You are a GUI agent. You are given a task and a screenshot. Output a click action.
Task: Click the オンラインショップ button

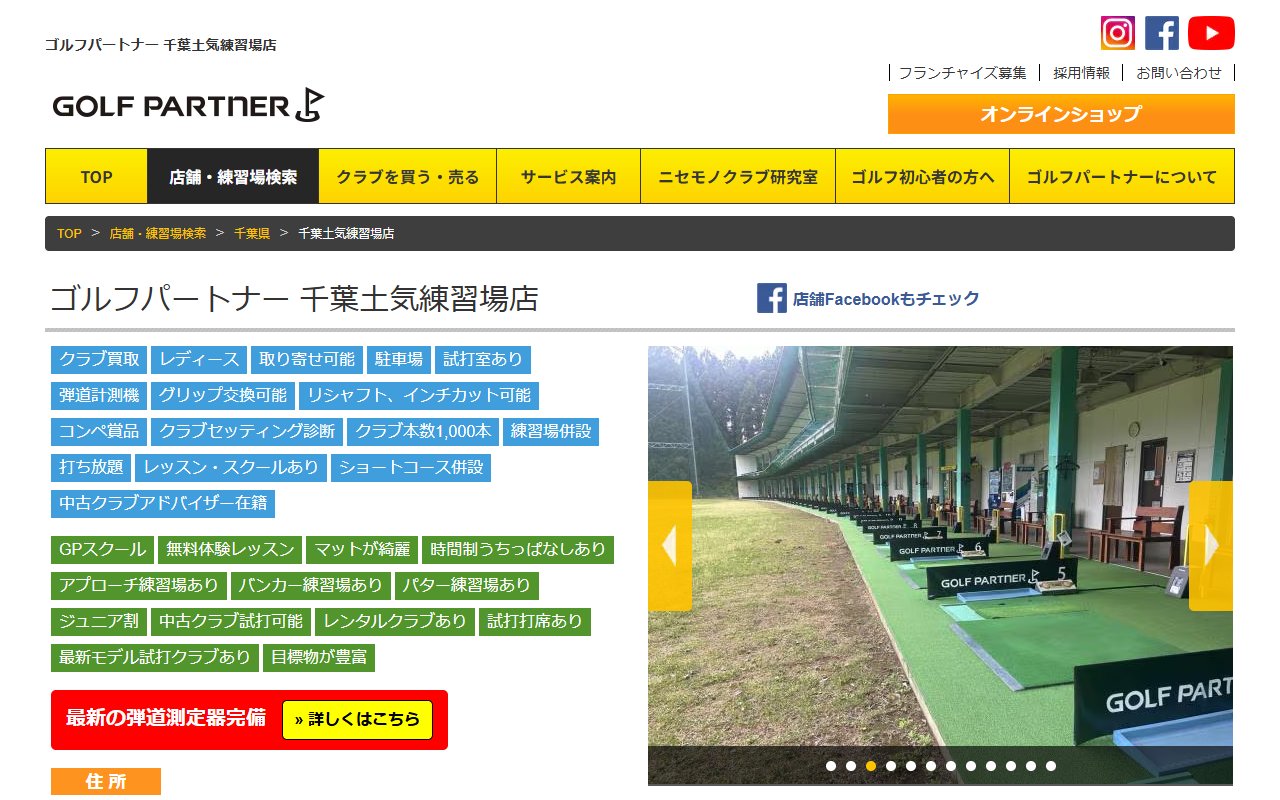[x=1061, y=114]
